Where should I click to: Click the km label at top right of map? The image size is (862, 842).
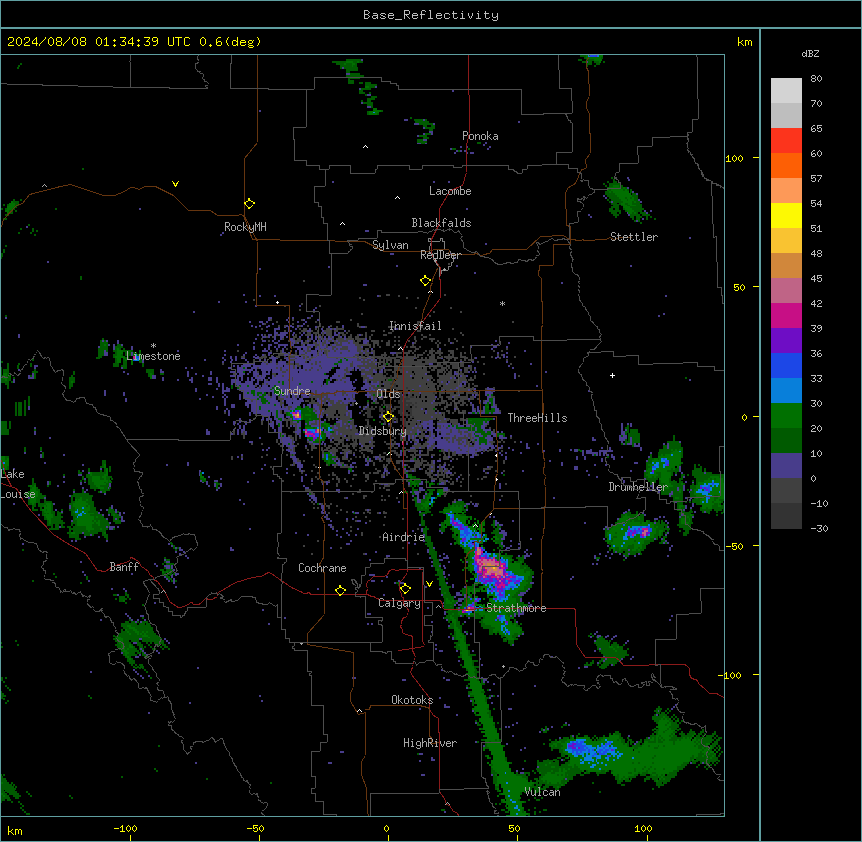745,42
